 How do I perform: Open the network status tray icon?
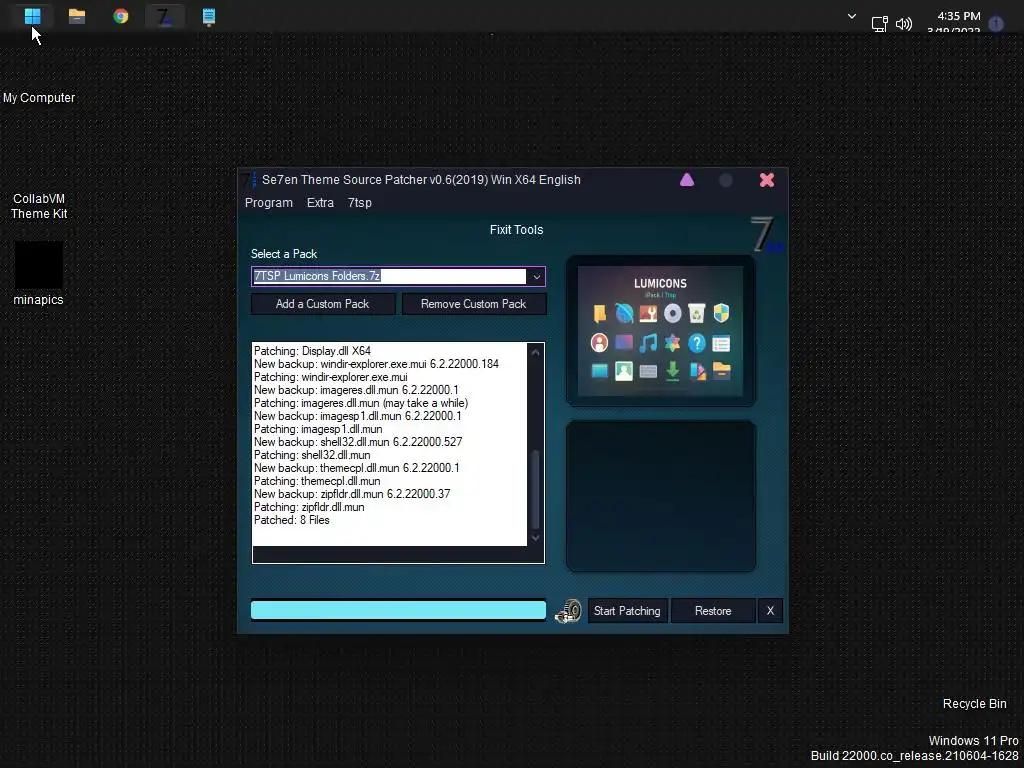[x=880, y=24]
